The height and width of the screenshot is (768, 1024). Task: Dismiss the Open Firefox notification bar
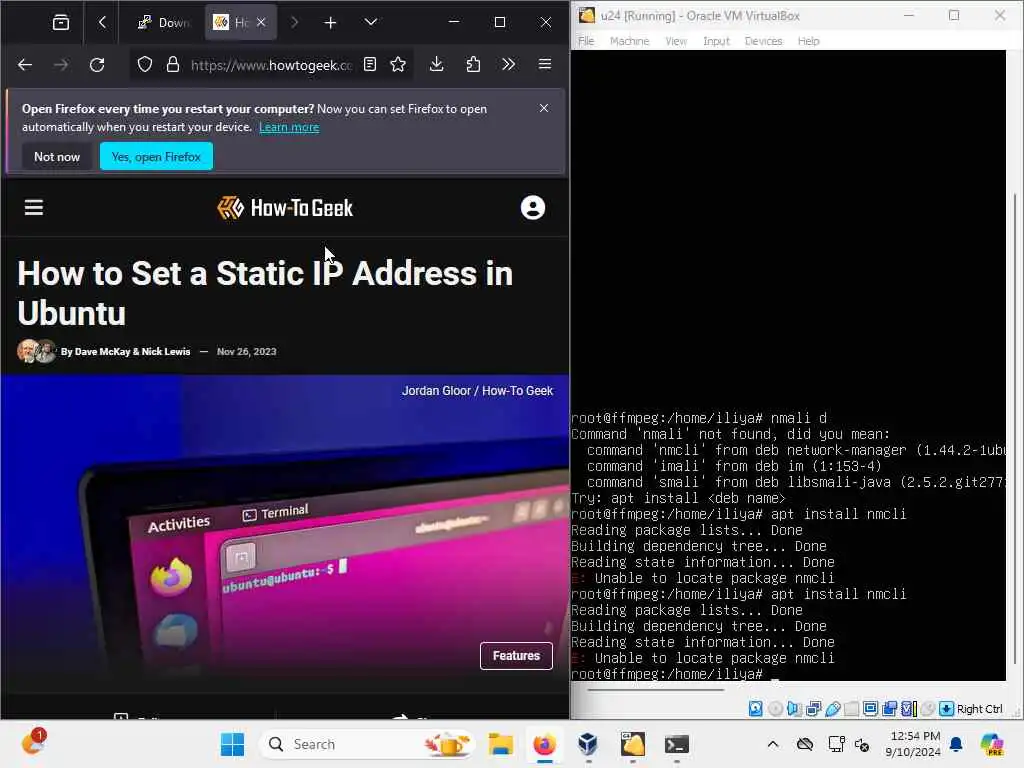click(544, 108)
